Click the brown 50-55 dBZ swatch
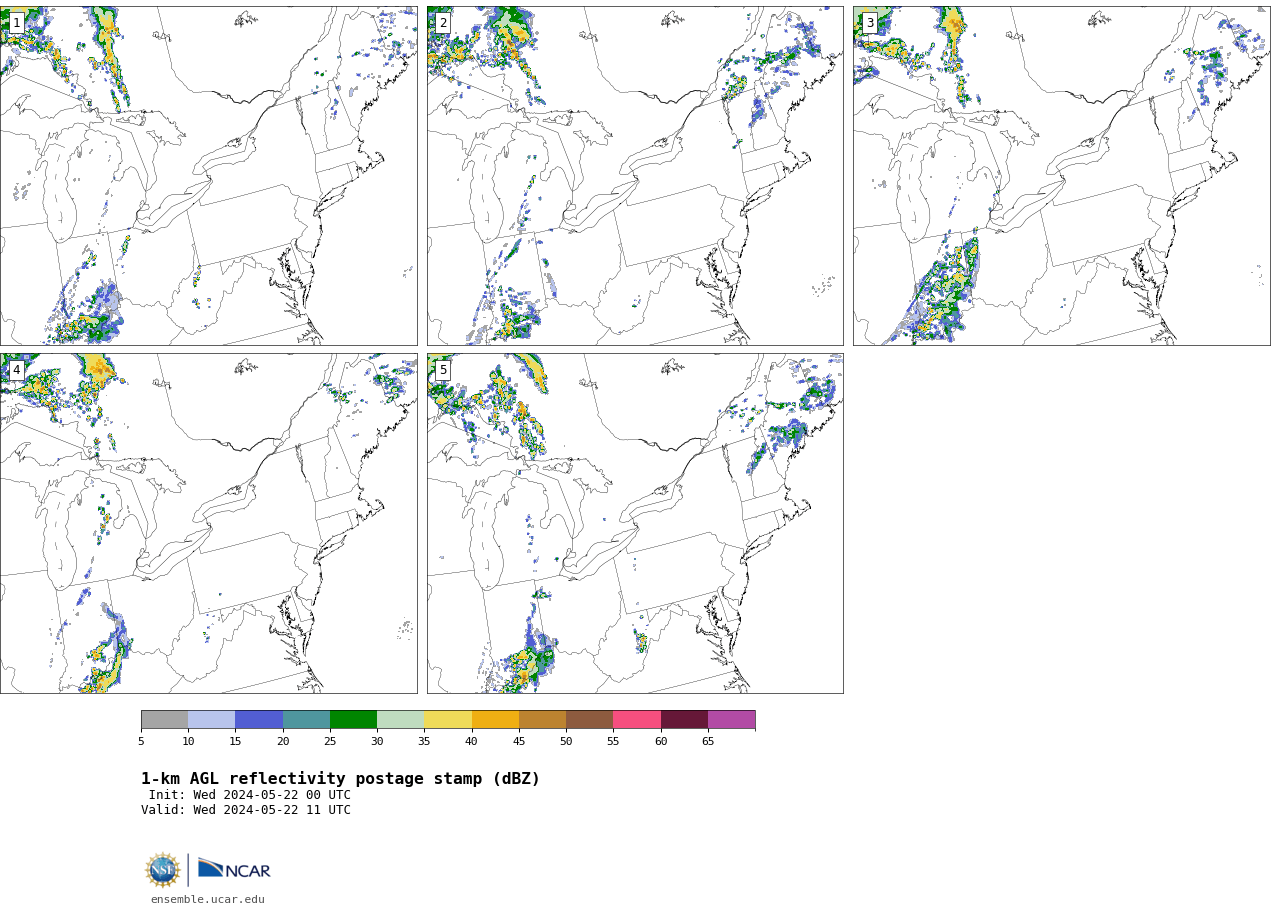Screen dimensions: 1280x910 click(590, 720)
